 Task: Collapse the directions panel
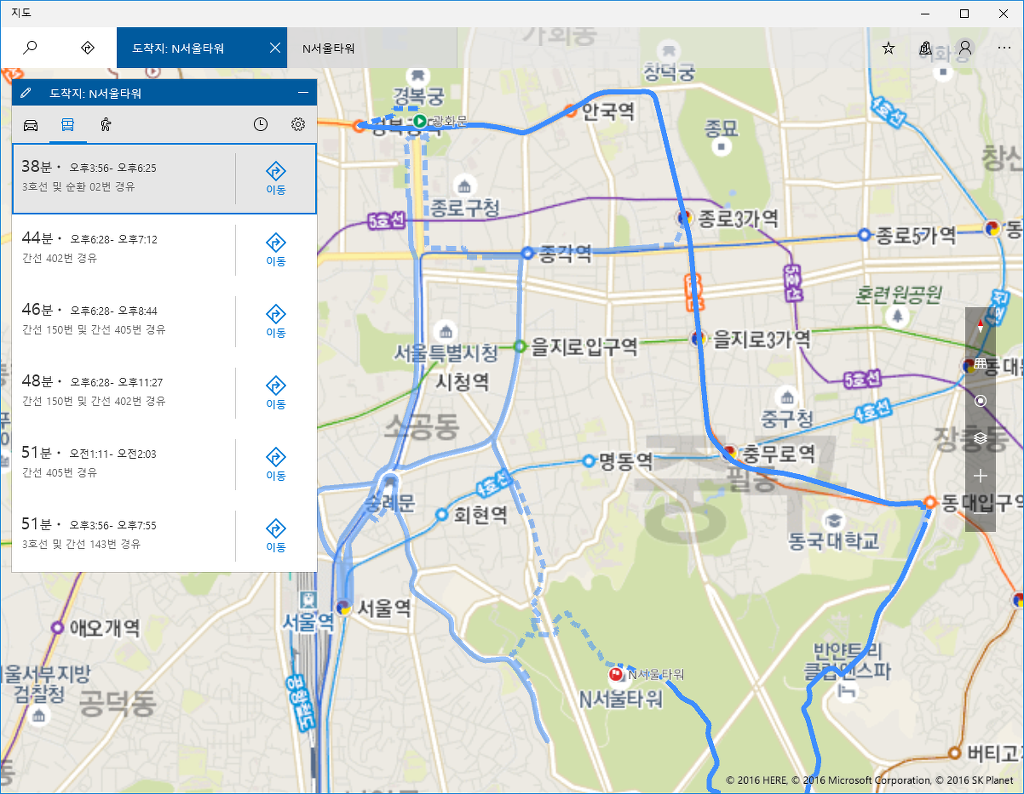[x=302, y=92]
